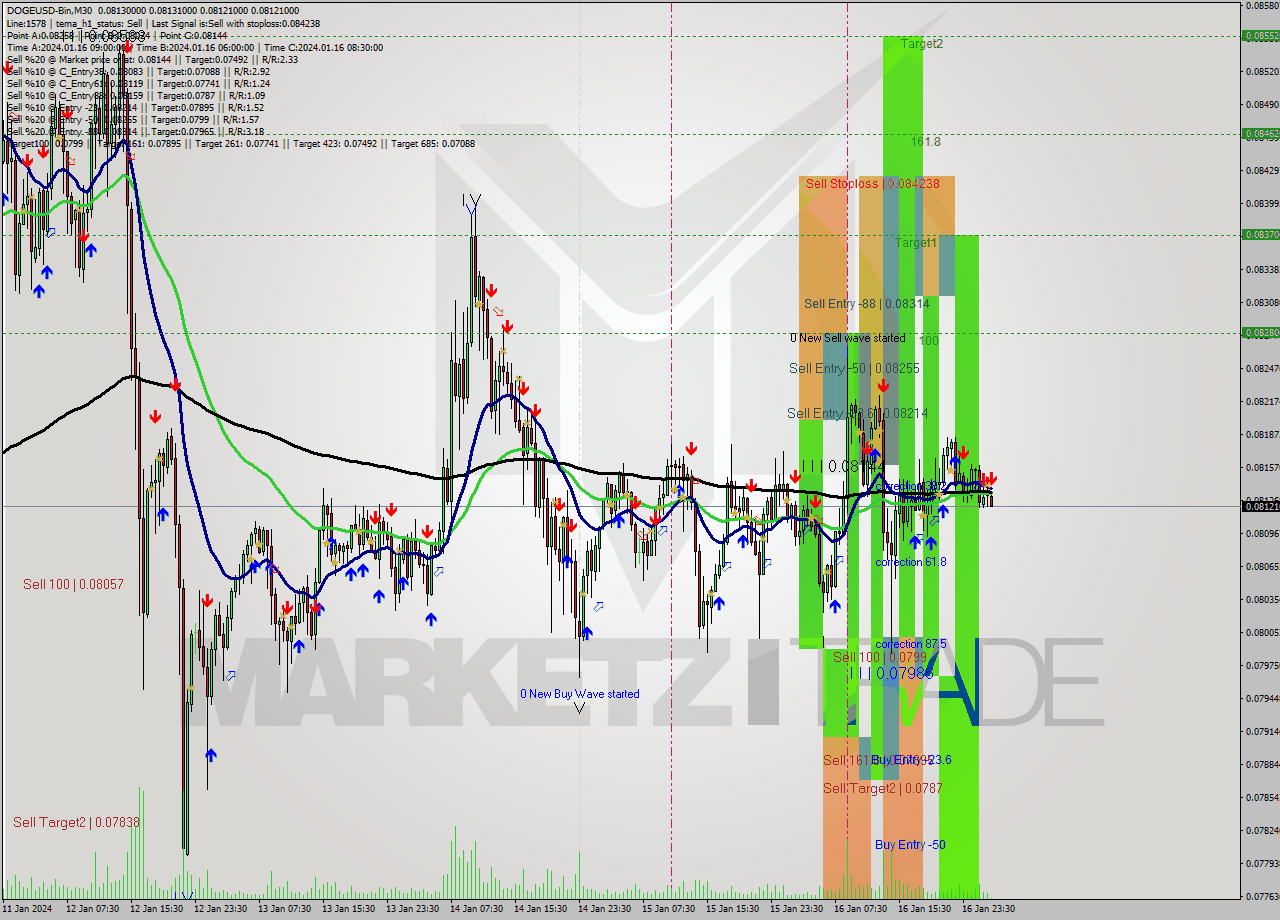Image resolution: width=1280 pixels, height=920 pixels.
Task: Click the green 0.08370 price axis tag
Action: pyautogui.click(x=1260, y=234)
